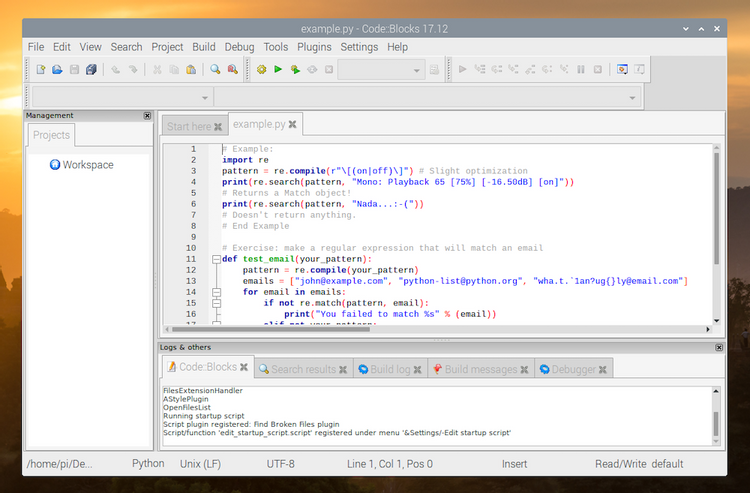Open the Debugging windows icon
This screenshot has width=750, height=493.
tap(622, 70)
